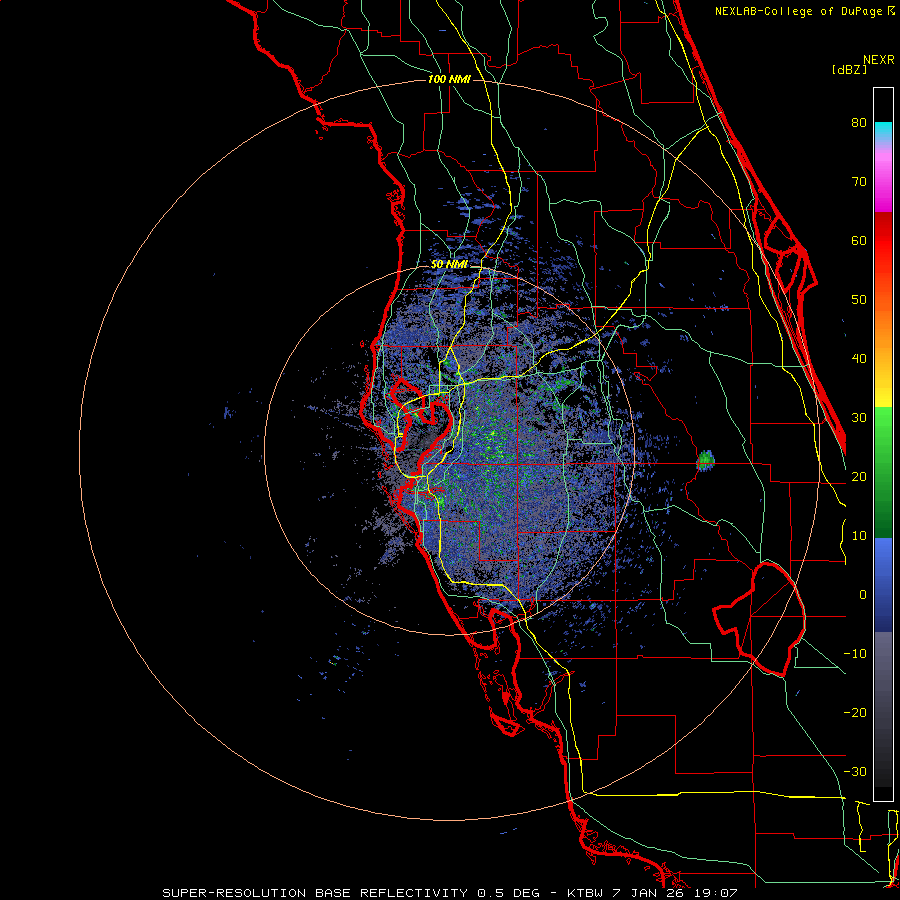Click the 70 dBZ scale value
Viewport: 900px width, 900px height.
click(x=859, y=182)
